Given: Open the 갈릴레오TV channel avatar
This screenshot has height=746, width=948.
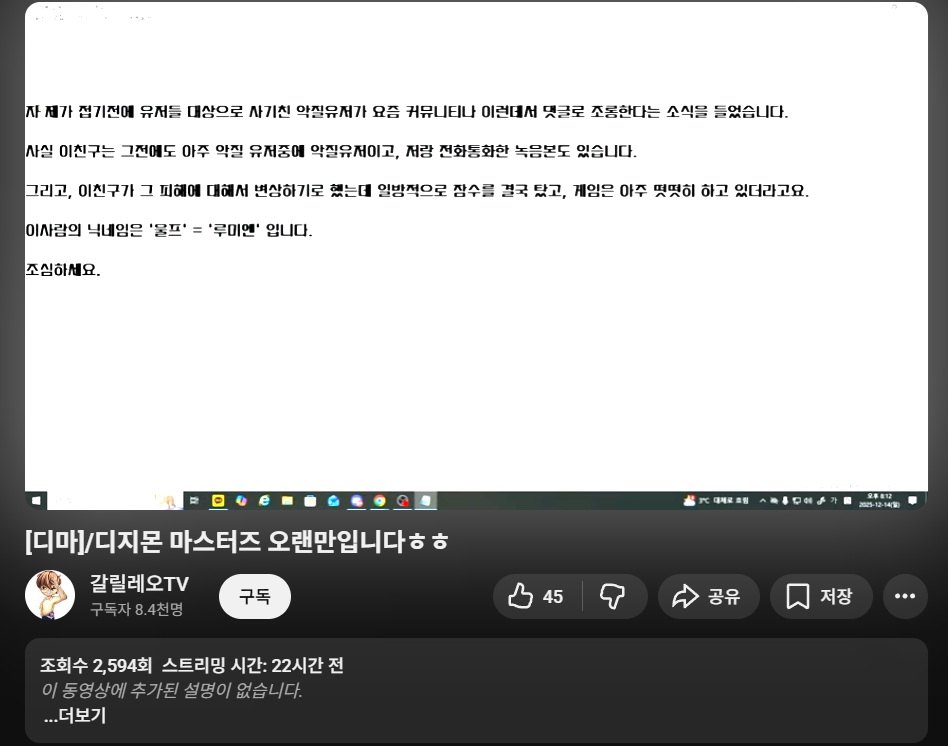Looking at the screenshot, I should pos(50,596).
